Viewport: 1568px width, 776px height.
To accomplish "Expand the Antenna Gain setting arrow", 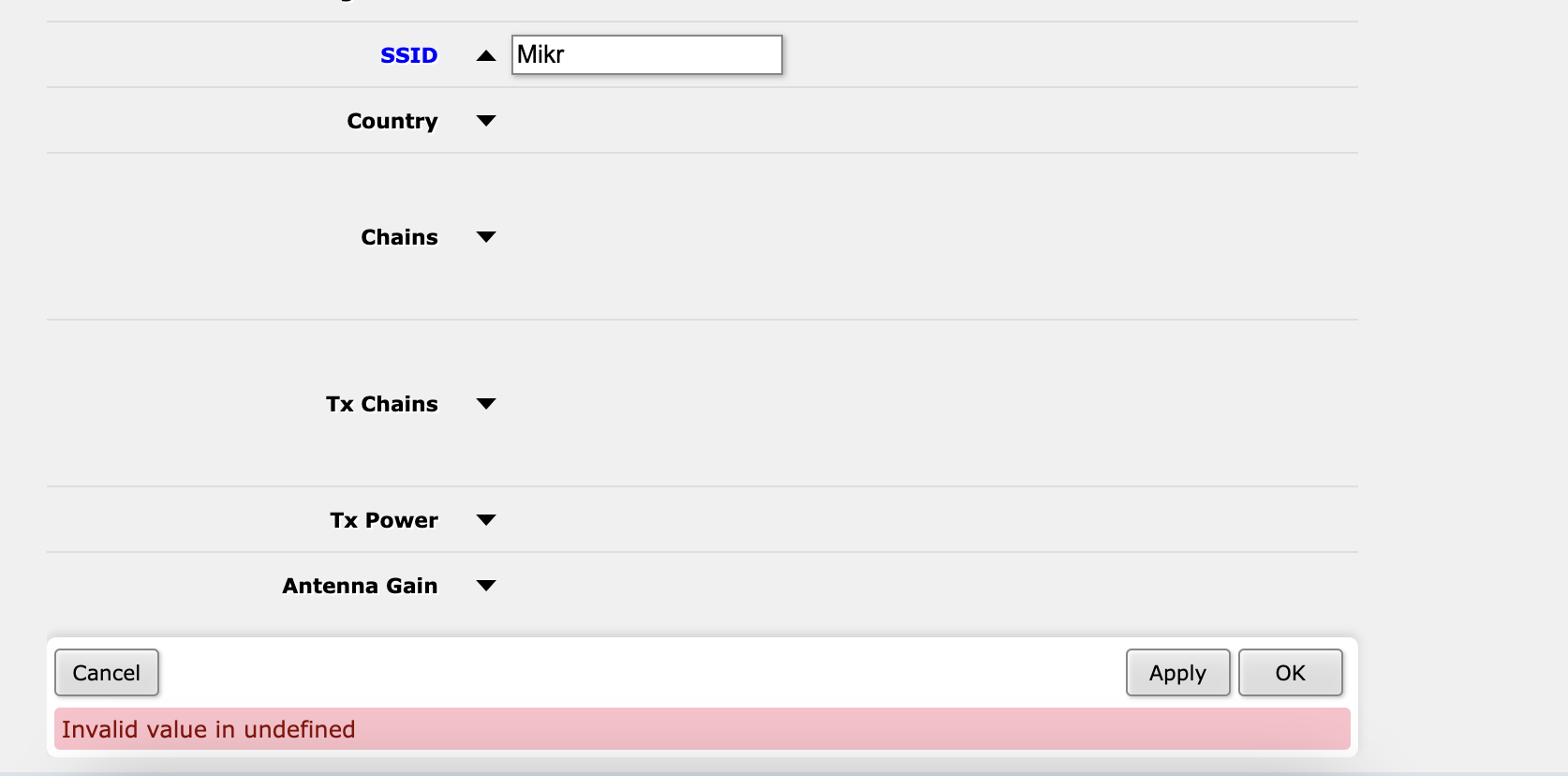I will coord(485,586).
